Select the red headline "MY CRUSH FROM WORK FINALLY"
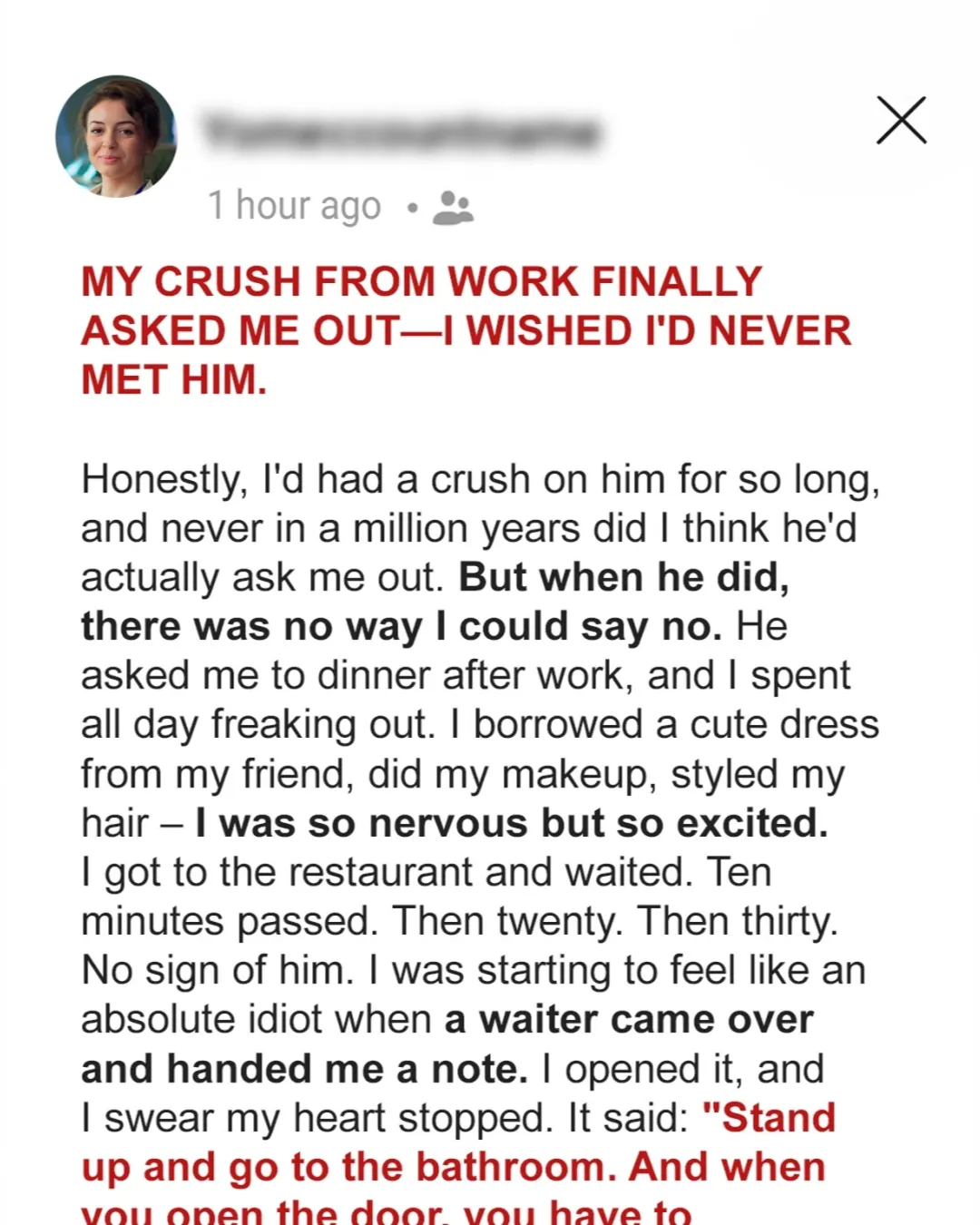Viewport: 980px width, 1225px height. pos(422,281)
